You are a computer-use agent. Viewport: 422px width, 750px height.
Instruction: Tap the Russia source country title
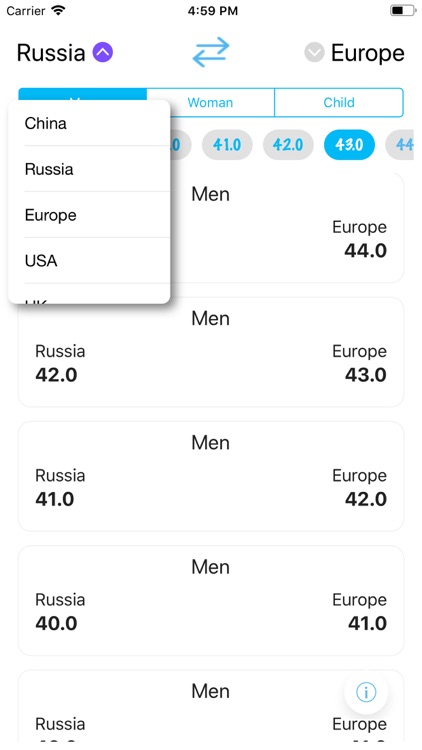tap(51, 53)
